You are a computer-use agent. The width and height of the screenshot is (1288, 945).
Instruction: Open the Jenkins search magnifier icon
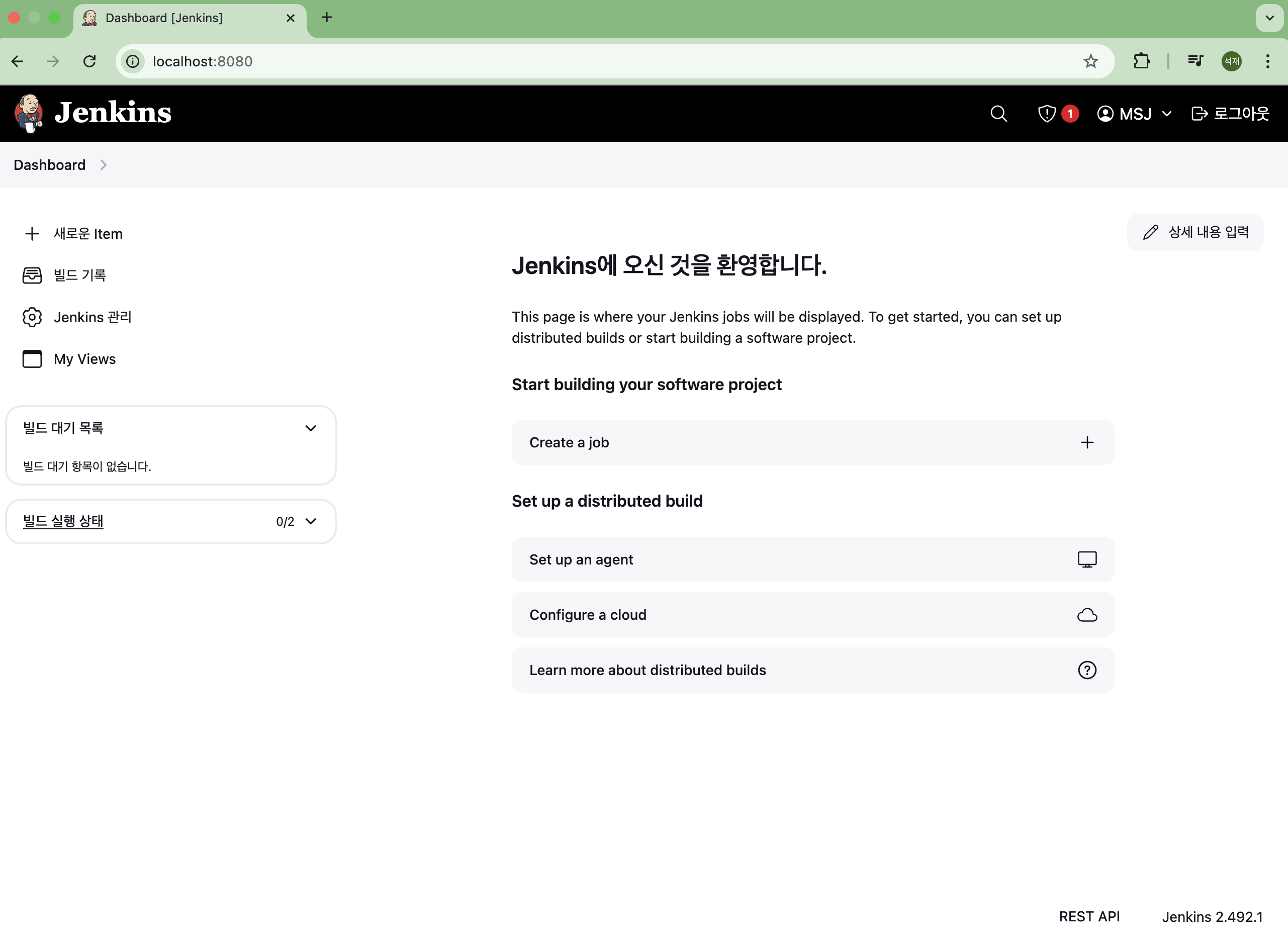pos(998,113)
